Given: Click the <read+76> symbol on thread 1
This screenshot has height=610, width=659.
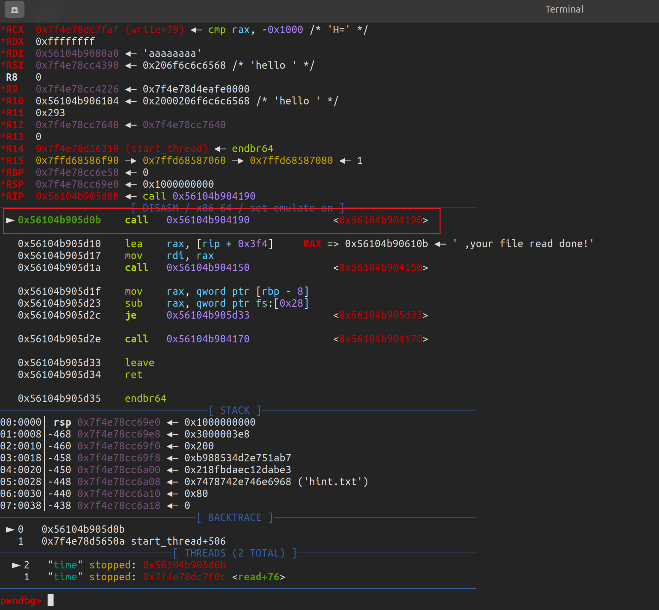Looking at the screenshot, I should [258, 577].
